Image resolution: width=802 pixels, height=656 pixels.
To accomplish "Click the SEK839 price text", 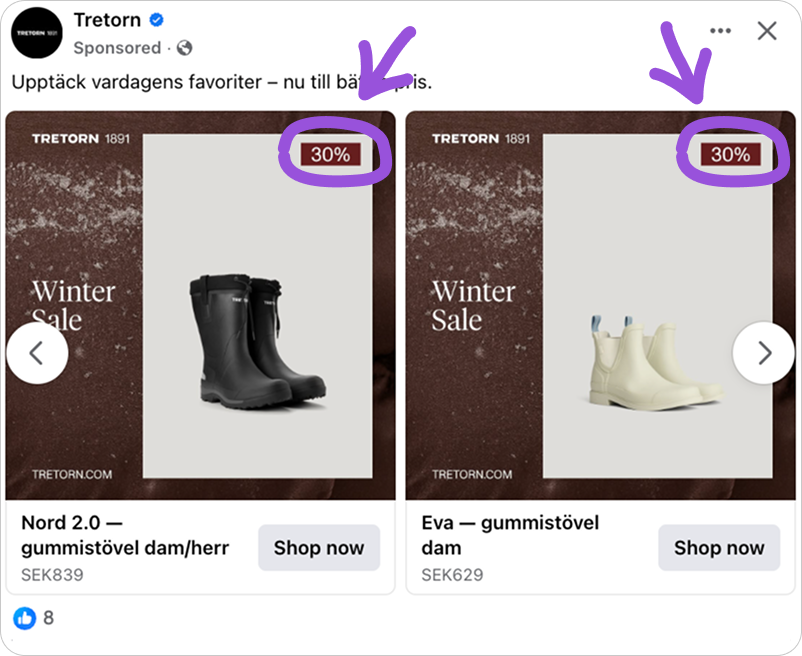I will [x=52, y=575].
